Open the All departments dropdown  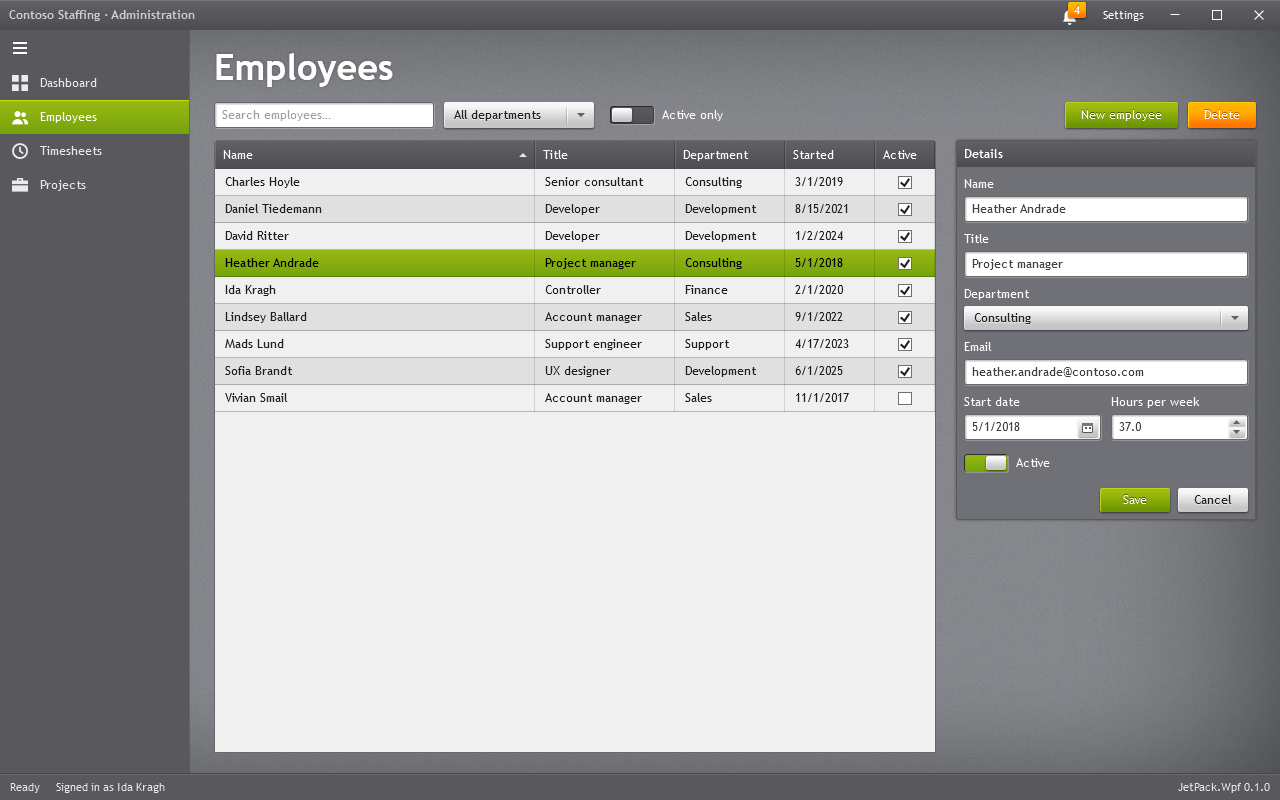[519, 115]
